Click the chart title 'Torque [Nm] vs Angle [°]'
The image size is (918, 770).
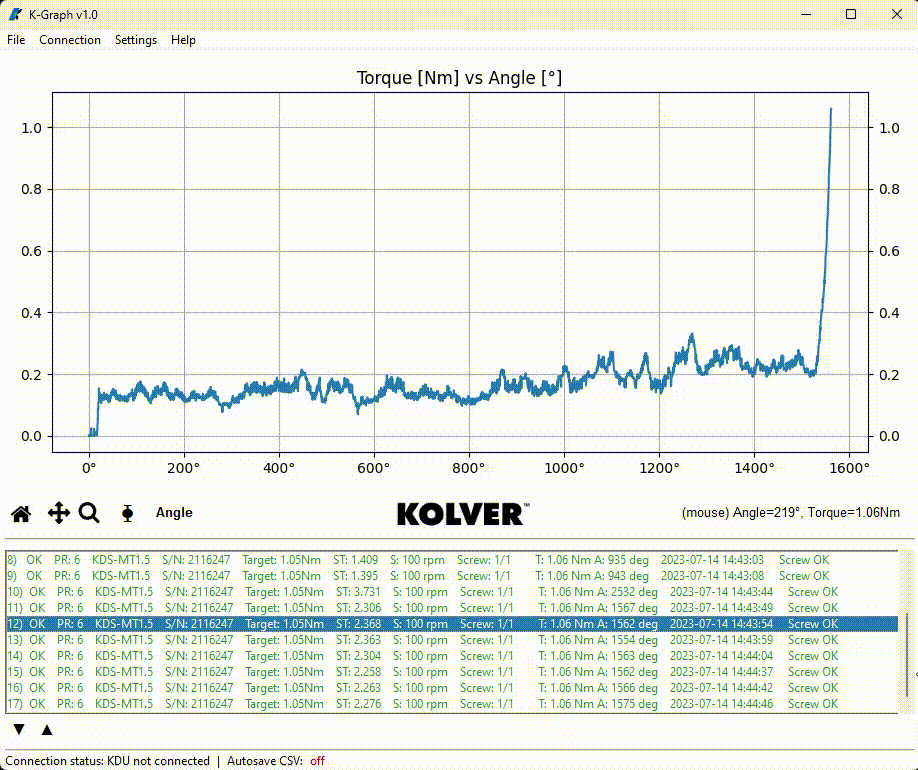point(460,78)
